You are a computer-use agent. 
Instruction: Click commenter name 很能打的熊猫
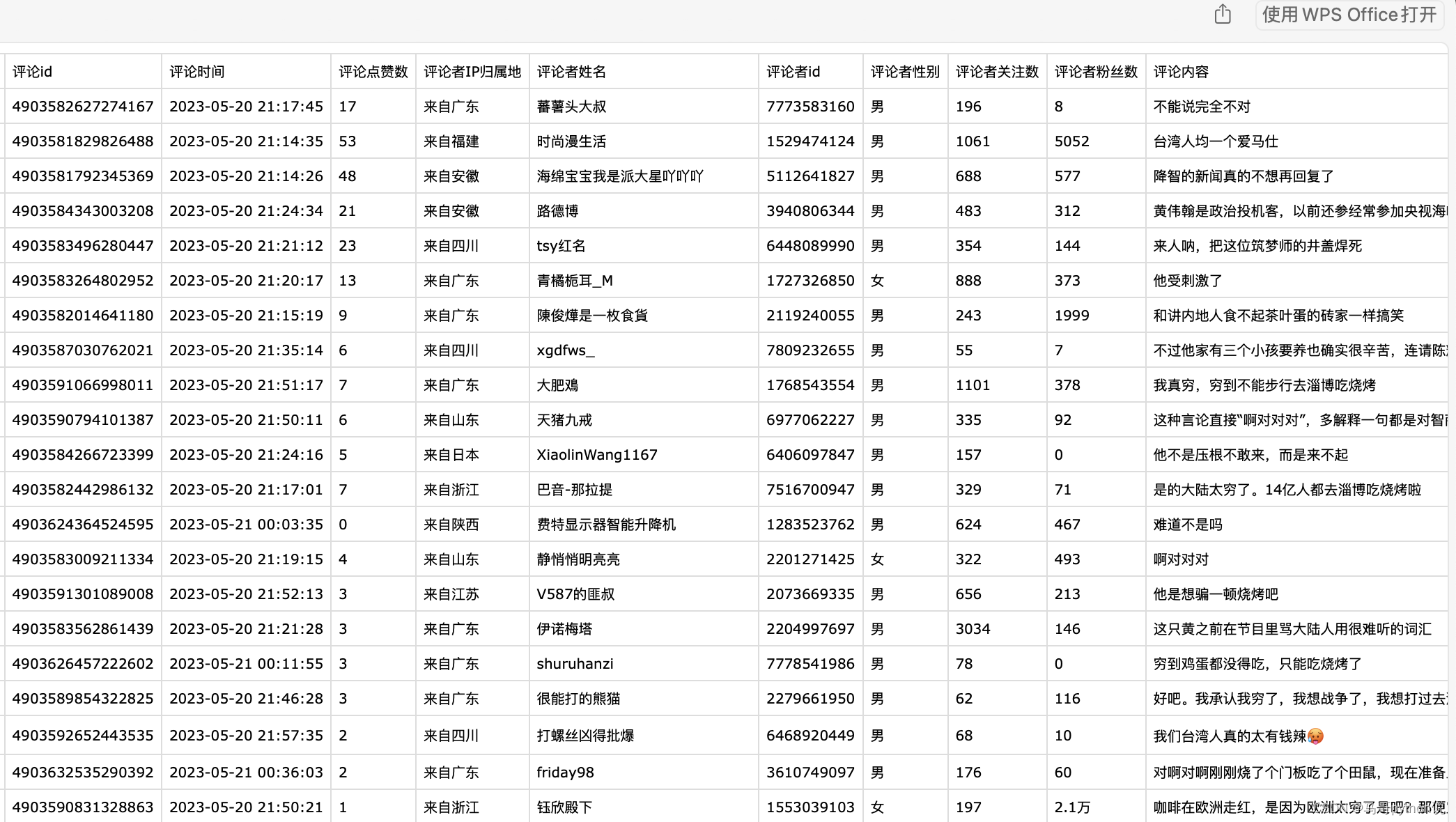(x=578, y=699)
